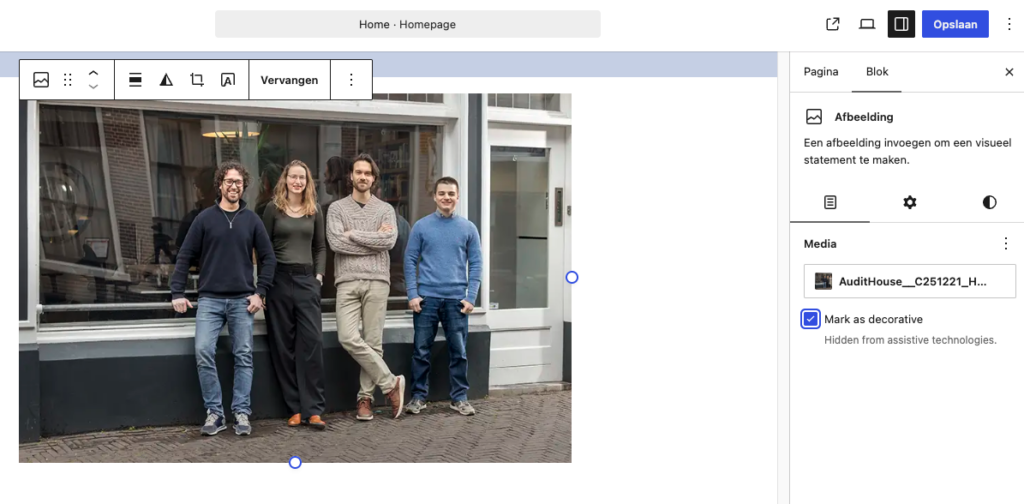Open the editor options menu at top right
Screen dimensions: 1024x504
[1009, 24]
